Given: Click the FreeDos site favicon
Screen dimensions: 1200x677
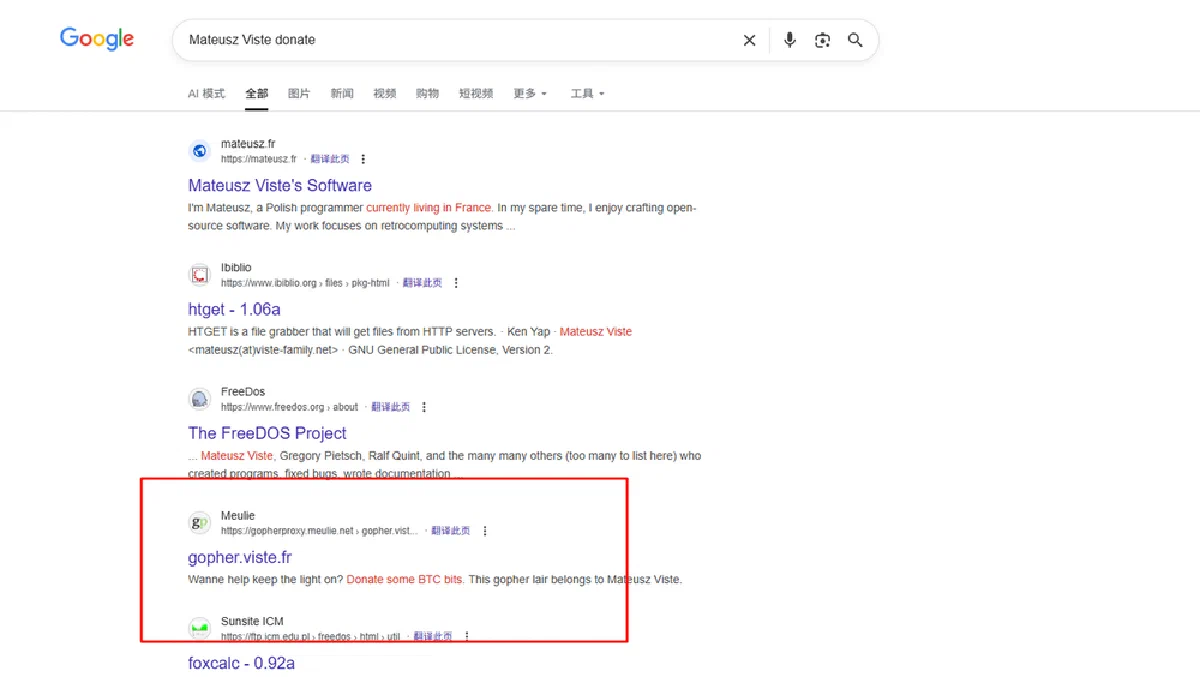Looking at the screenshot, I should [x=200, y=399].
